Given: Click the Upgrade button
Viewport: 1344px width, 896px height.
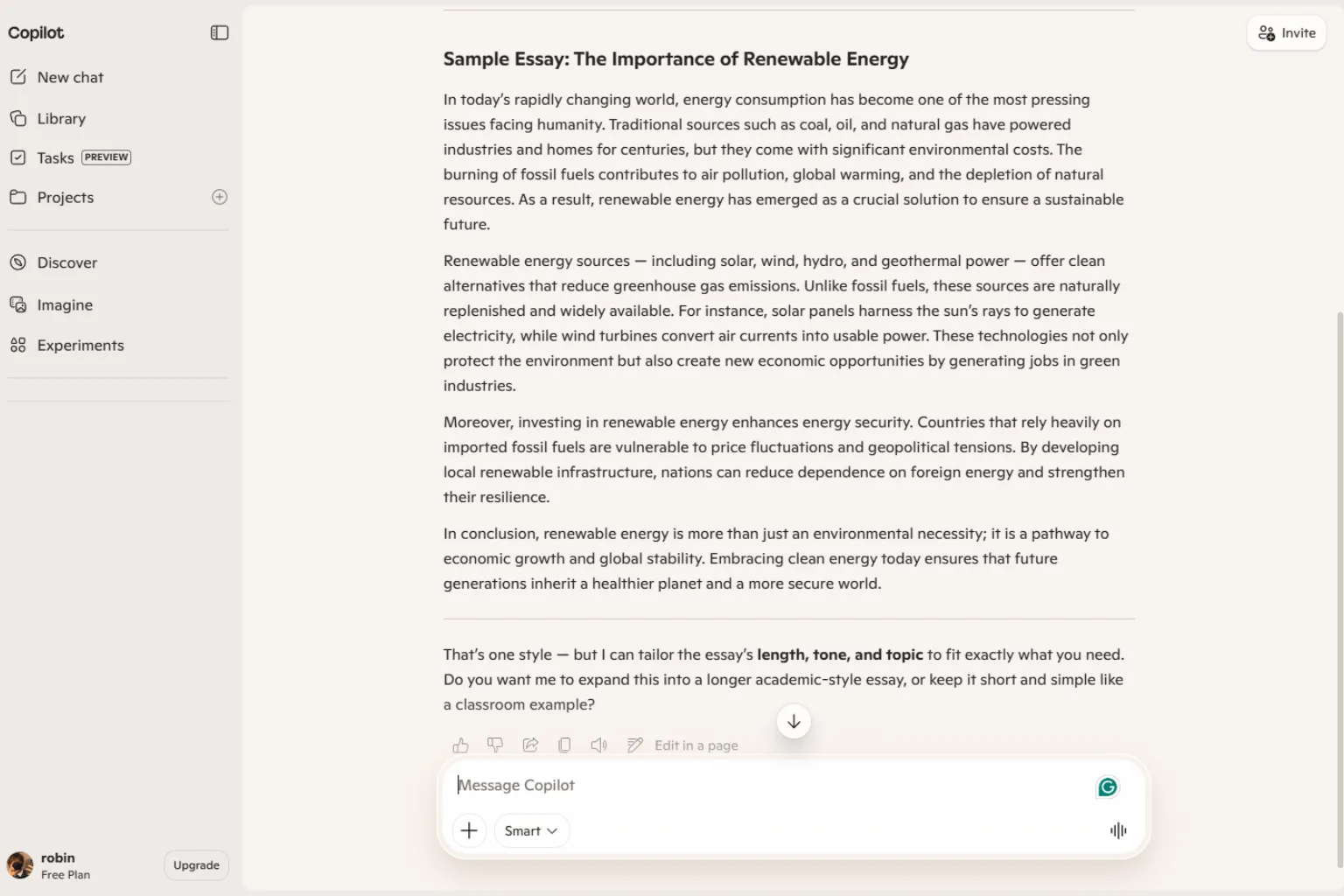Looking at the screenshot, I should pos(196,865).
